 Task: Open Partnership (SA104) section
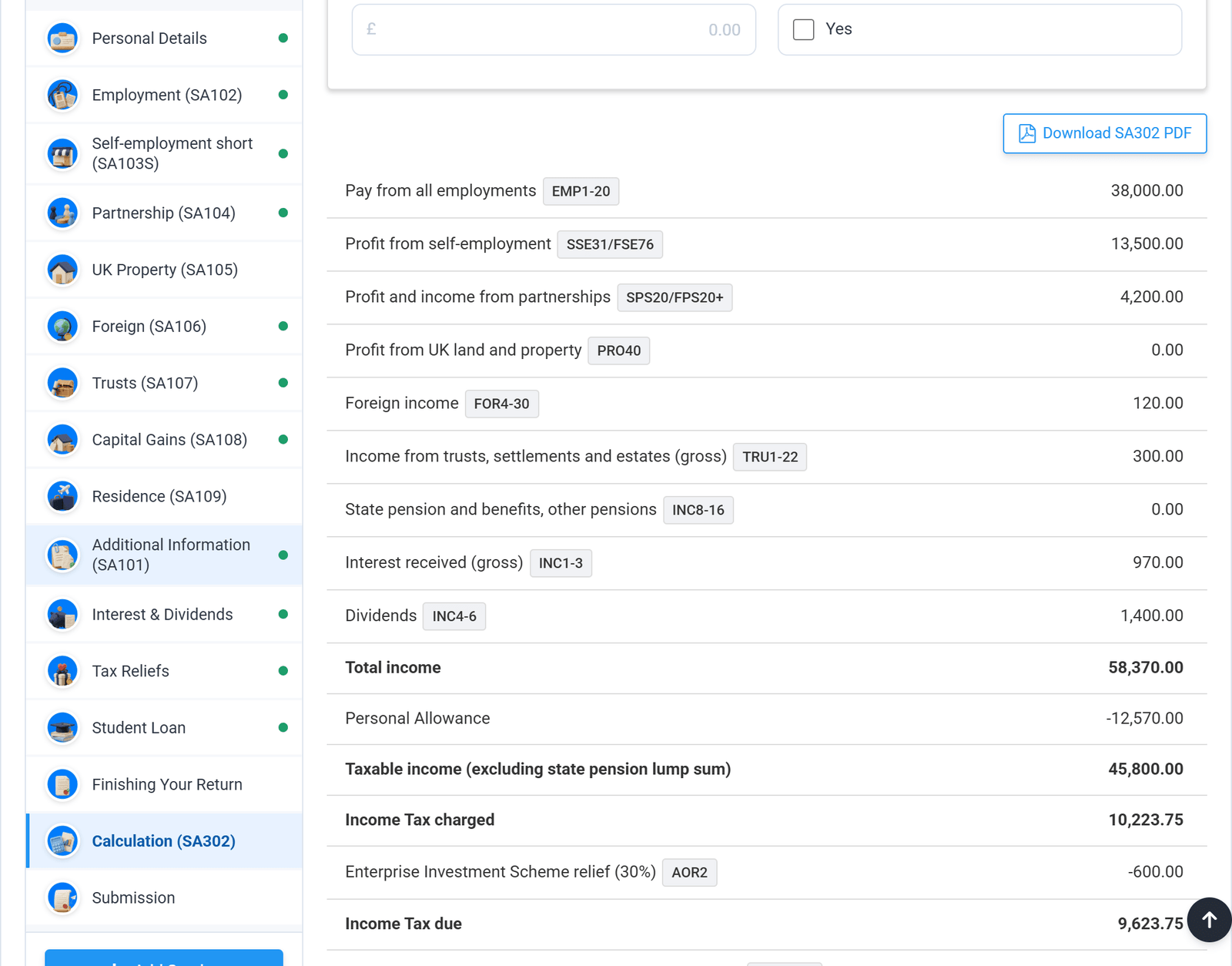(164, 213)
